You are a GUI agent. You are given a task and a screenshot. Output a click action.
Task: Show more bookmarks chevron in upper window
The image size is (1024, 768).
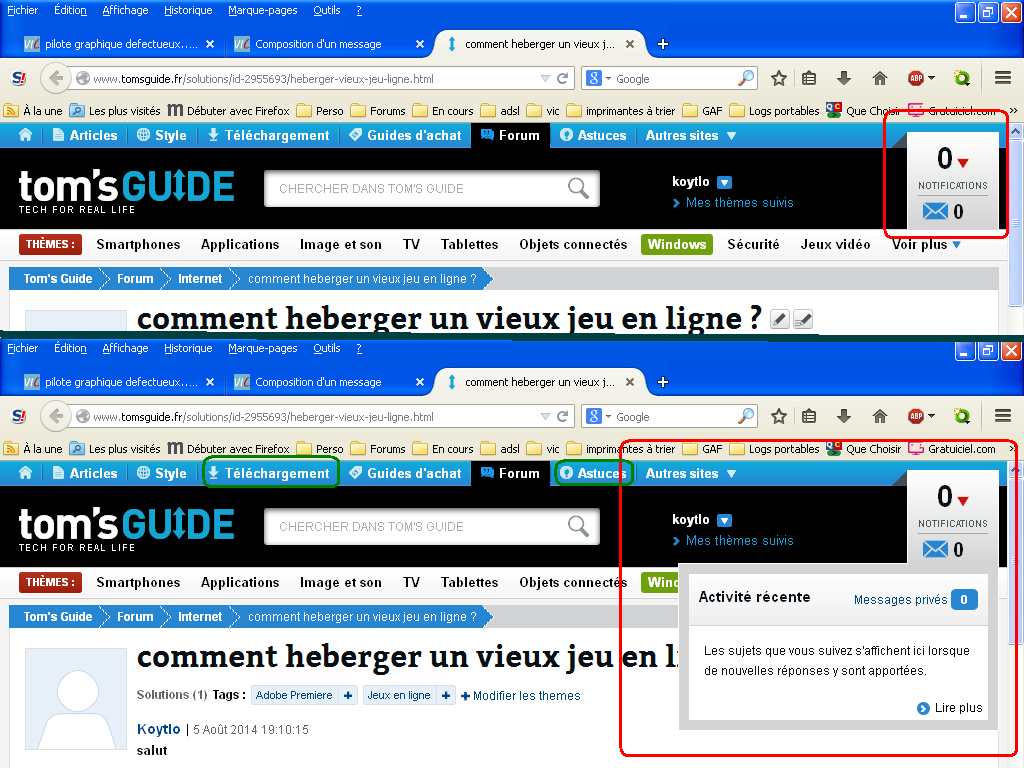(x=1013, y=111)
